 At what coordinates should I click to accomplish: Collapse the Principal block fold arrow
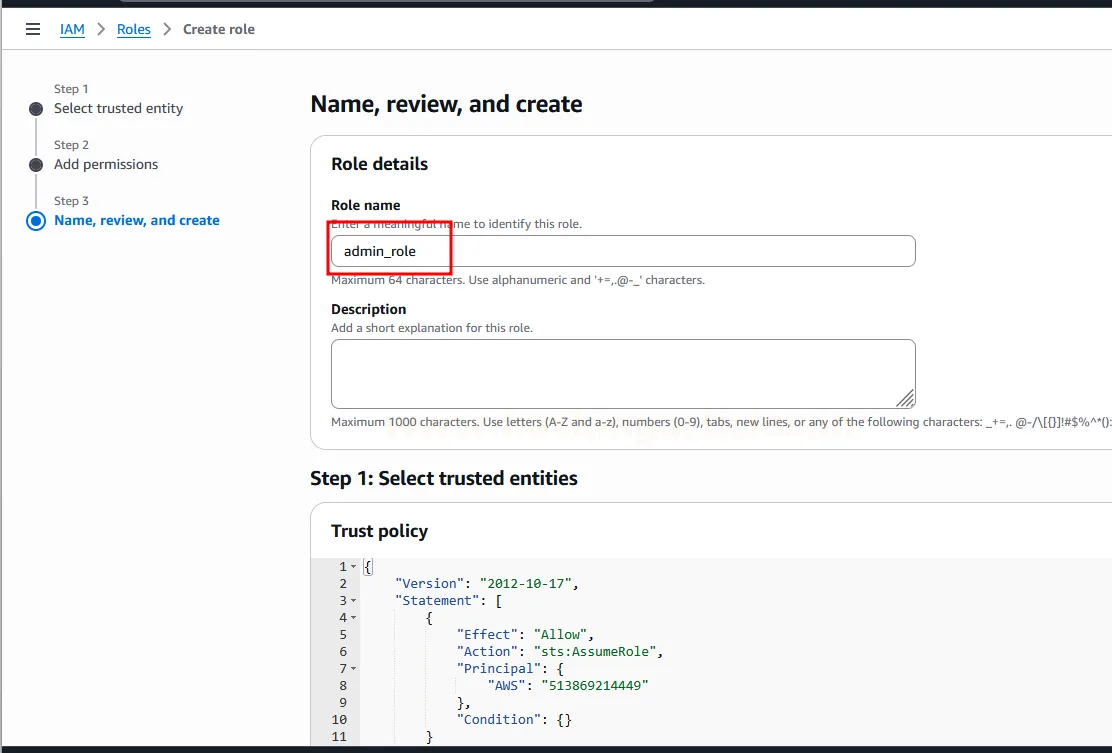click(x=353, y=668)
